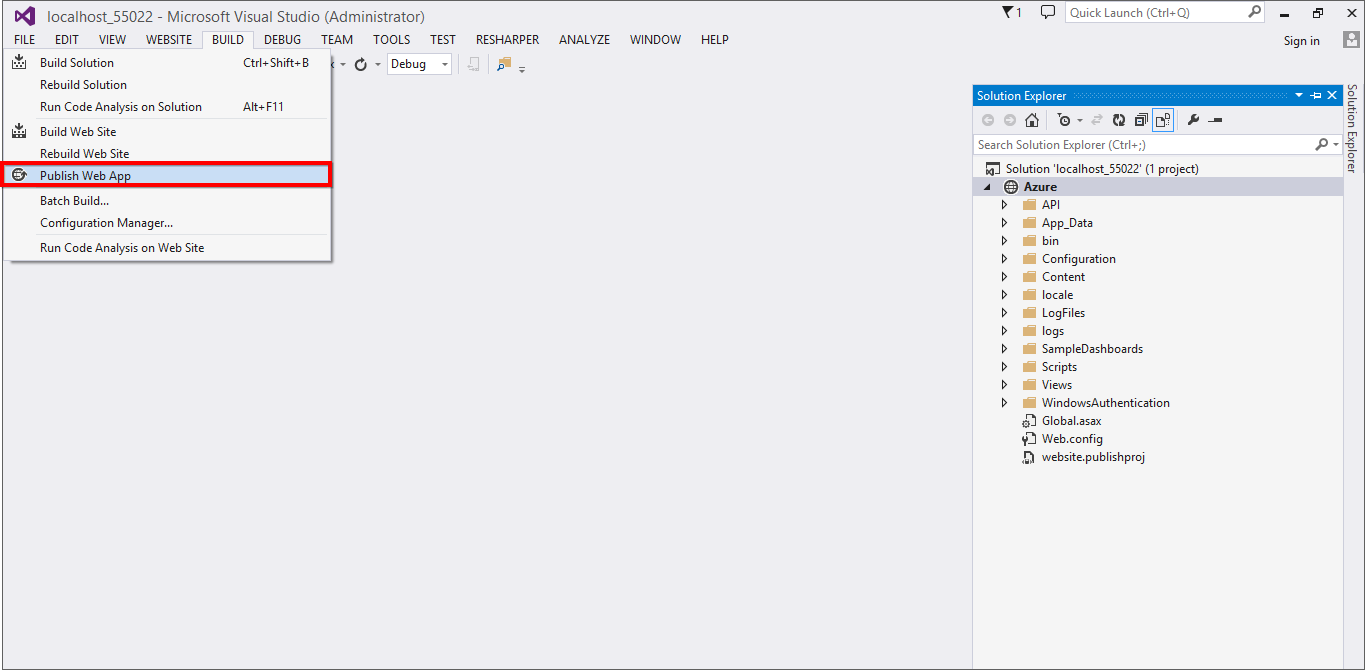Click the refresh icon on the main toolbar

tap(361, 64)
